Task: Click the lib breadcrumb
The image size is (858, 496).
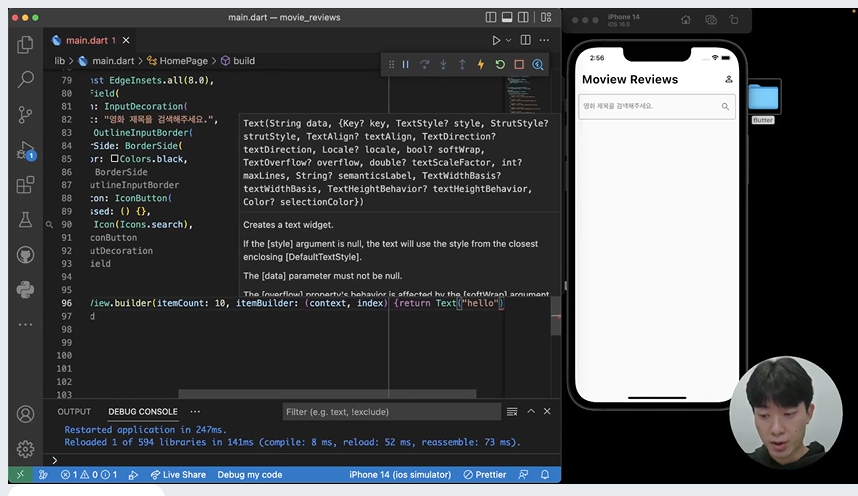Action: click(x=60, y=61)
